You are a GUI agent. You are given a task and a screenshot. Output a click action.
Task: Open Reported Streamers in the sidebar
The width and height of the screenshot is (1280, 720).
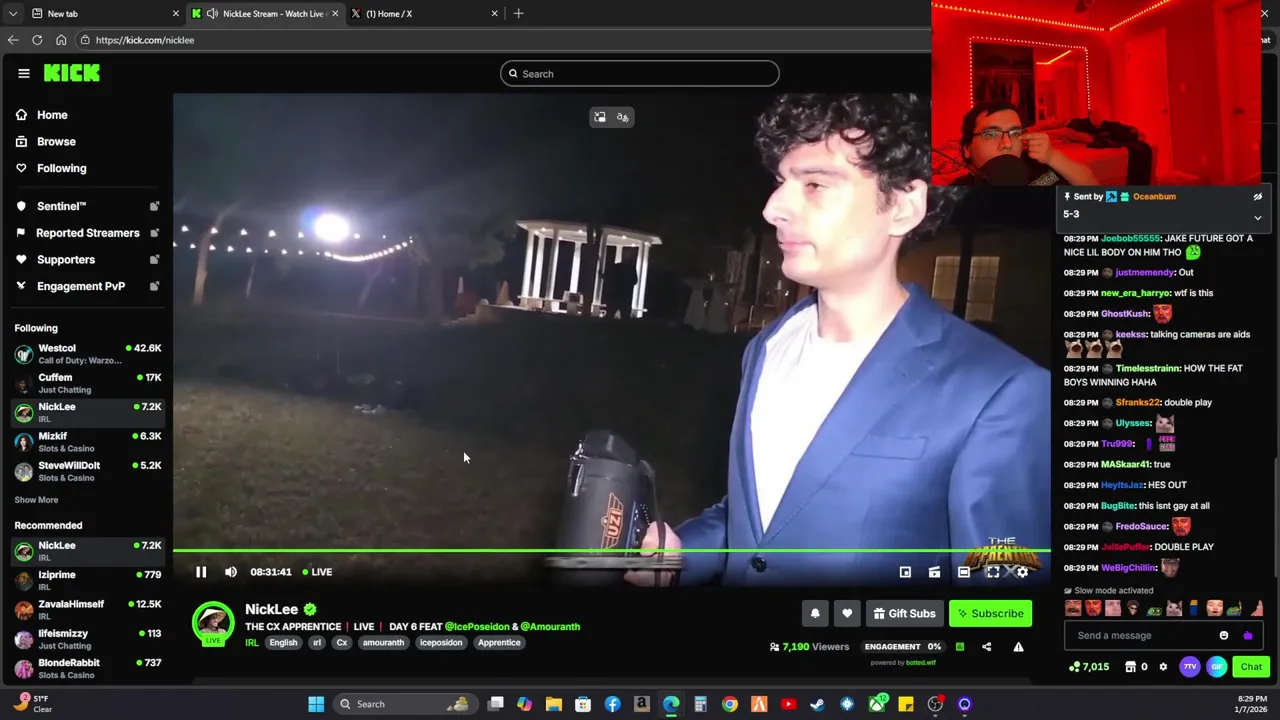click(x=87, y=233)
